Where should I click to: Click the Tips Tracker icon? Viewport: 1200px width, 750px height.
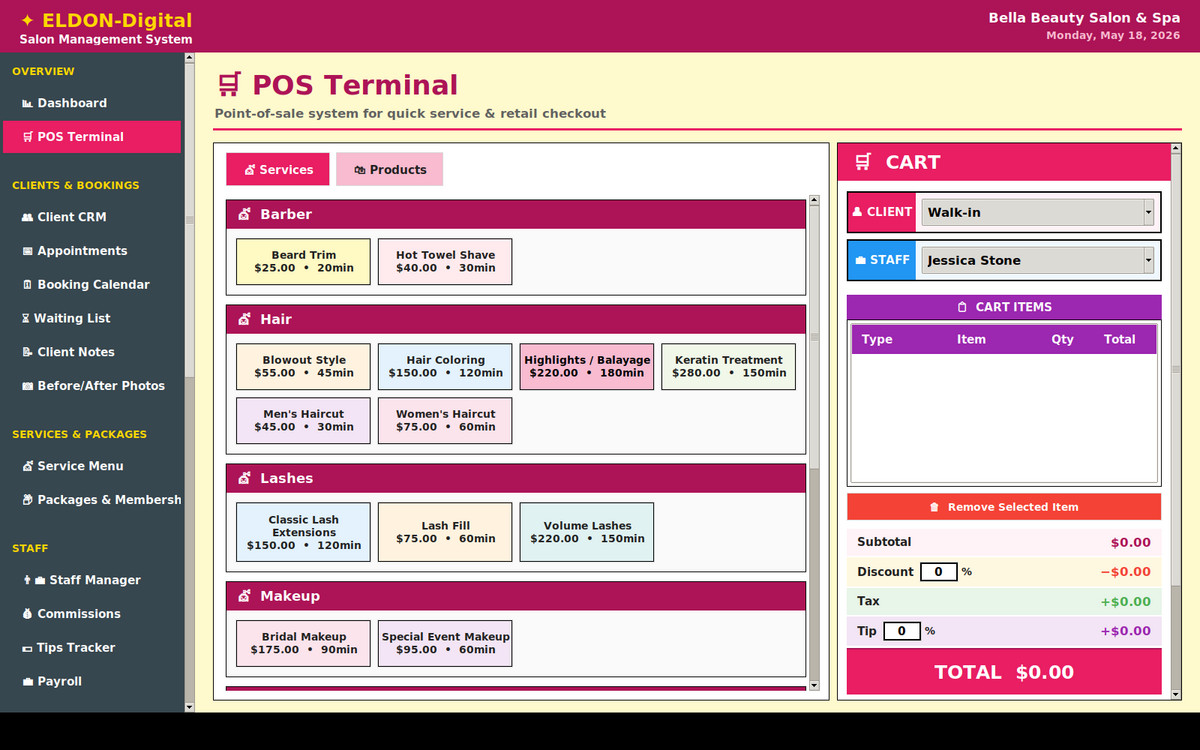(x=27, y=648)
